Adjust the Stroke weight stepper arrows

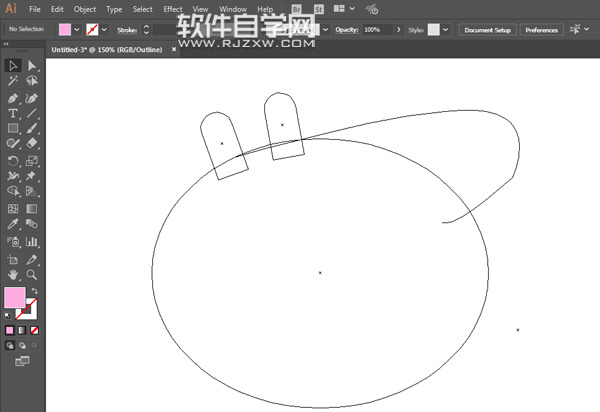pyautogui.click(x=146, y=29)
